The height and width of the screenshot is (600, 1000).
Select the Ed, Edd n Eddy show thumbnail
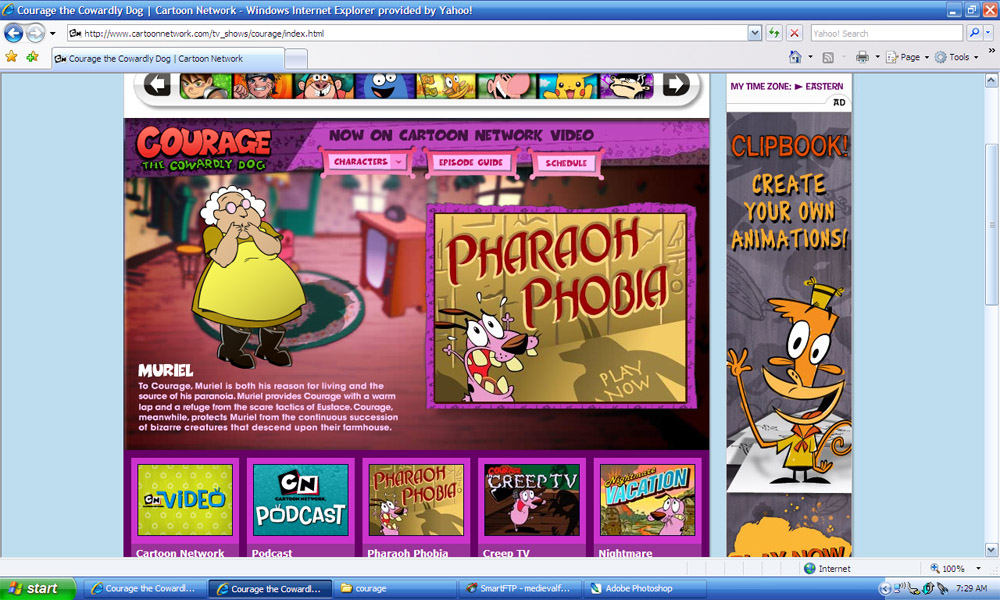click(x=626, y=85)
